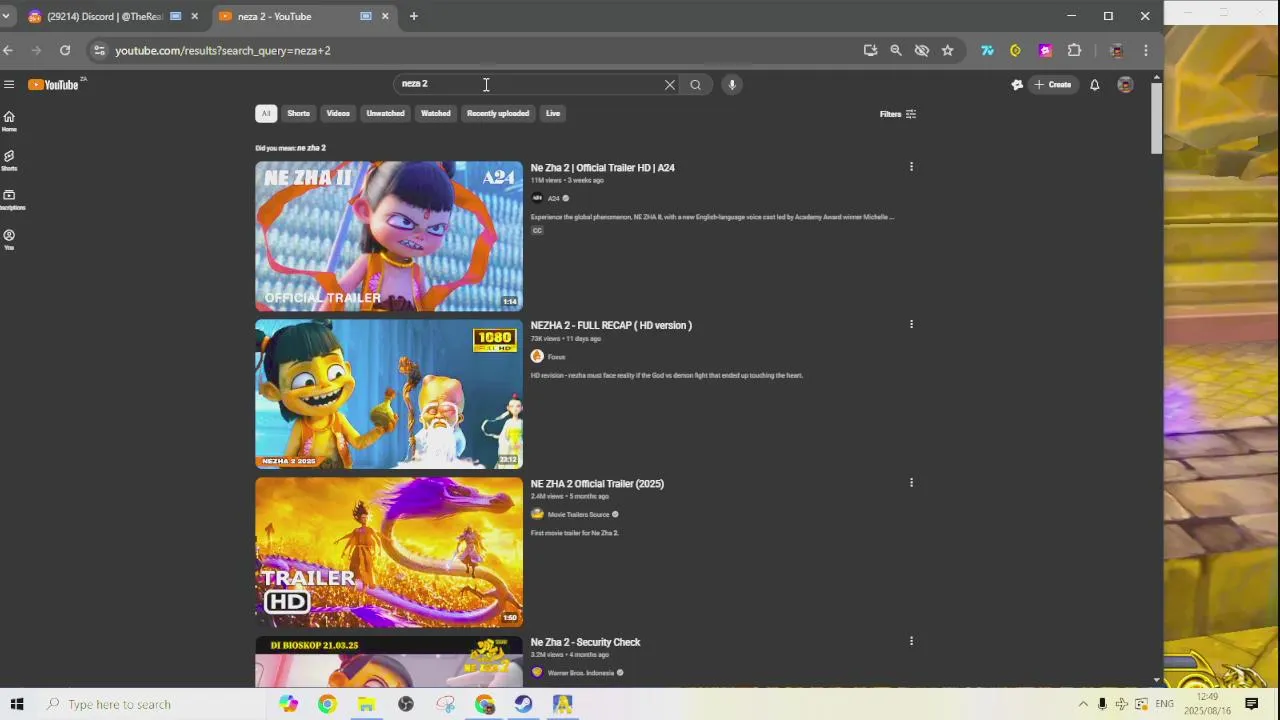Click the Movie Trailers Source channel avatar
1280x720 pixels.
537,514
